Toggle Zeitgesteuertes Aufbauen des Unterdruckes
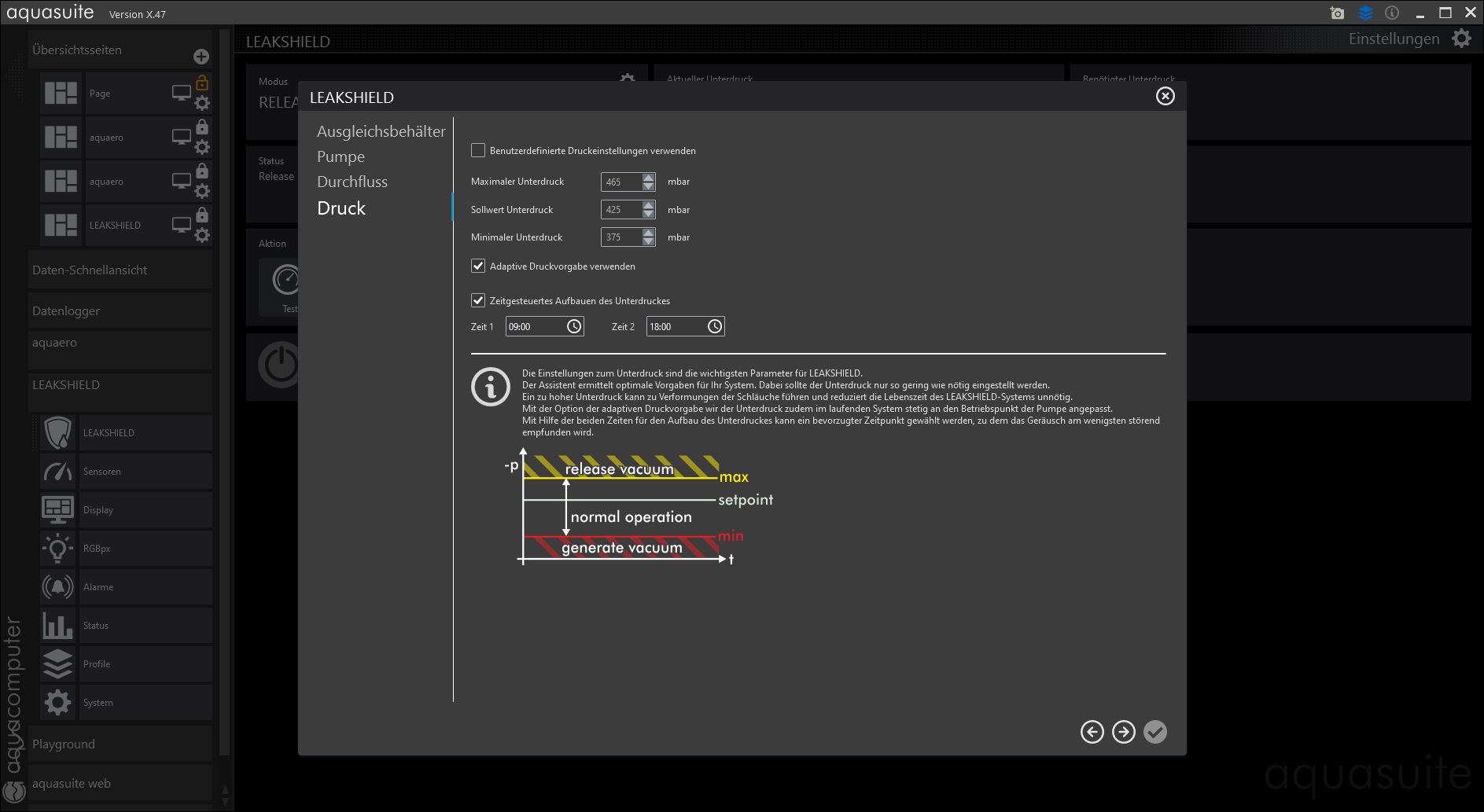 click(x=478, y=300)
